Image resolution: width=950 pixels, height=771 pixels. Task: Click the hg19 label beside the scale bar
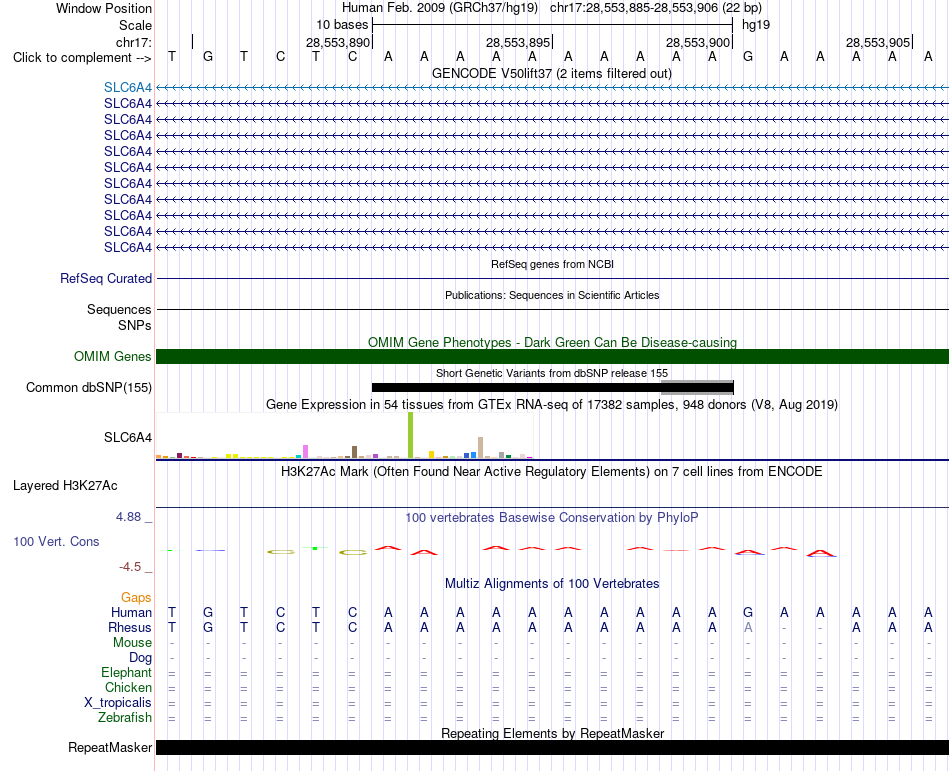click(x=756, y=25)
